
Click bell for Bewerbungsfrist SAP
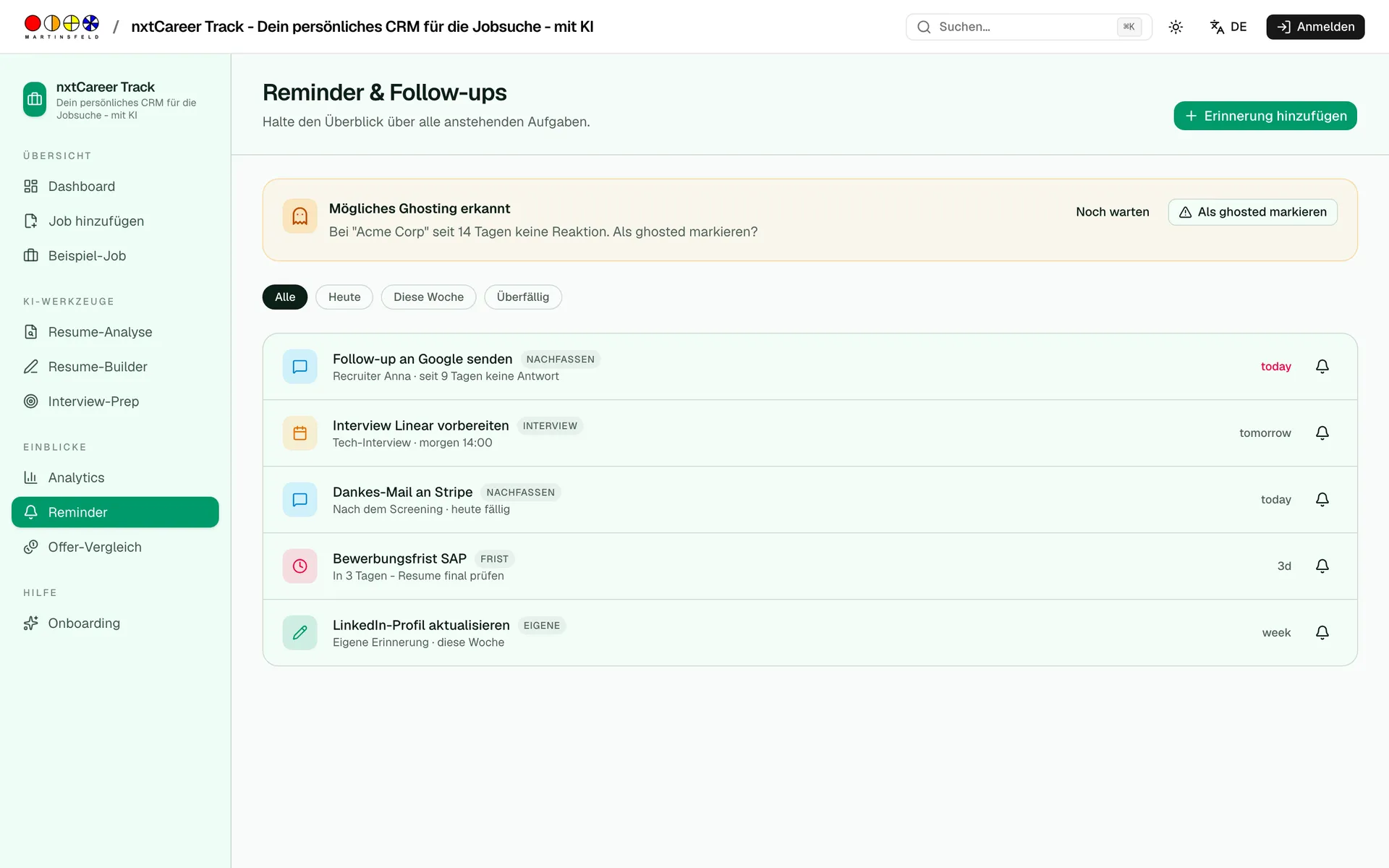coord(1322,566)
